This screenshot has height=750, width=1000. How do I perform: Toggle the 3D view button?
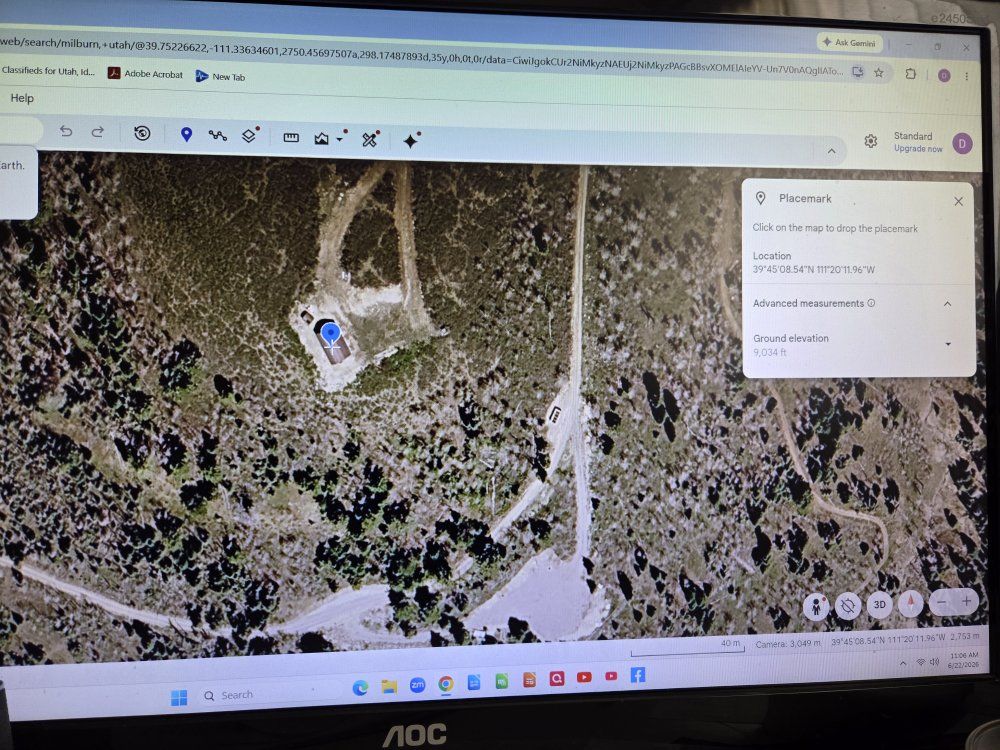click(x=879, y=604)
